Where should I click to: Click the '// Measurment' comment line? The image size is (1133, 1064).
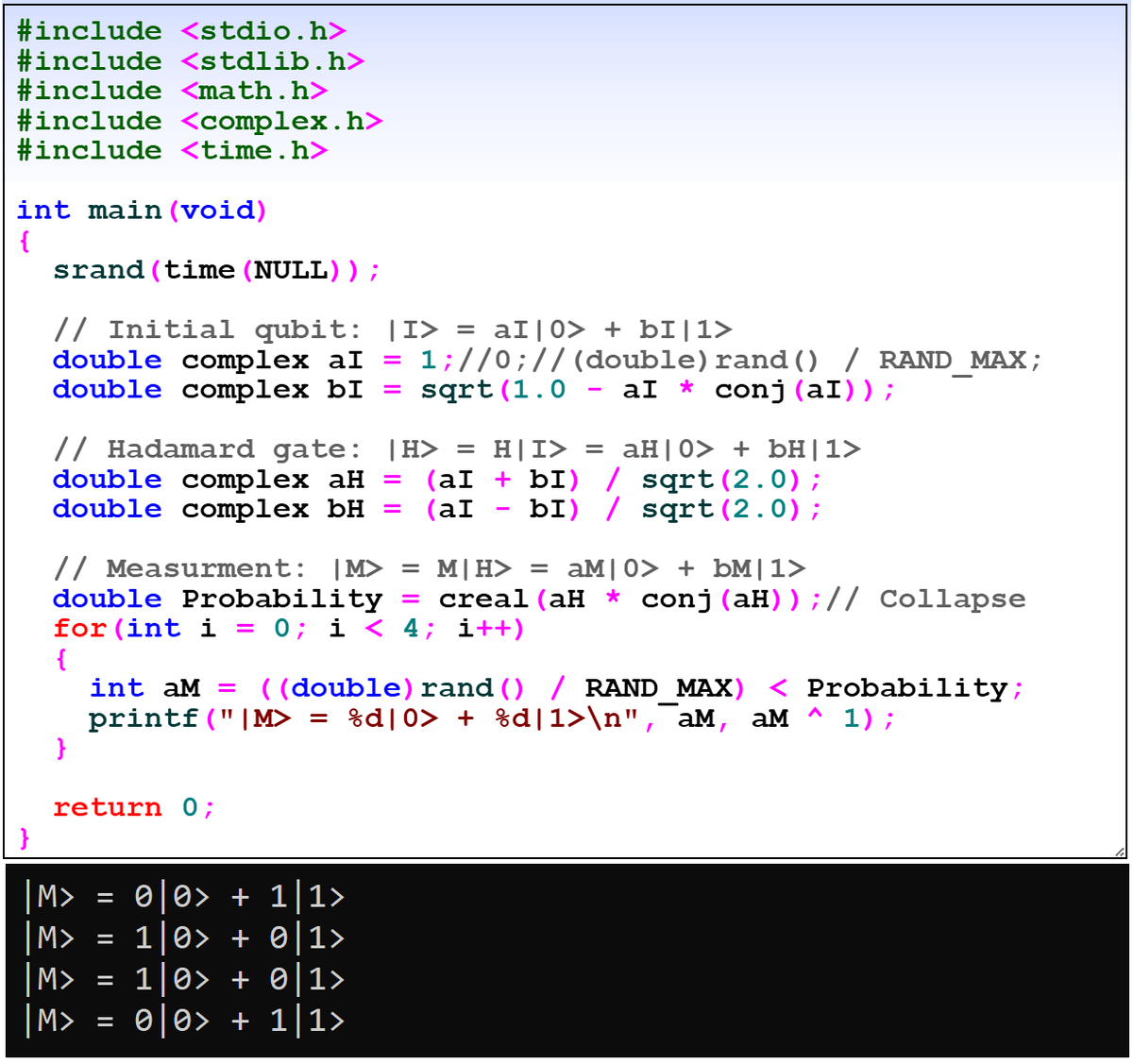tap(430, 568)
